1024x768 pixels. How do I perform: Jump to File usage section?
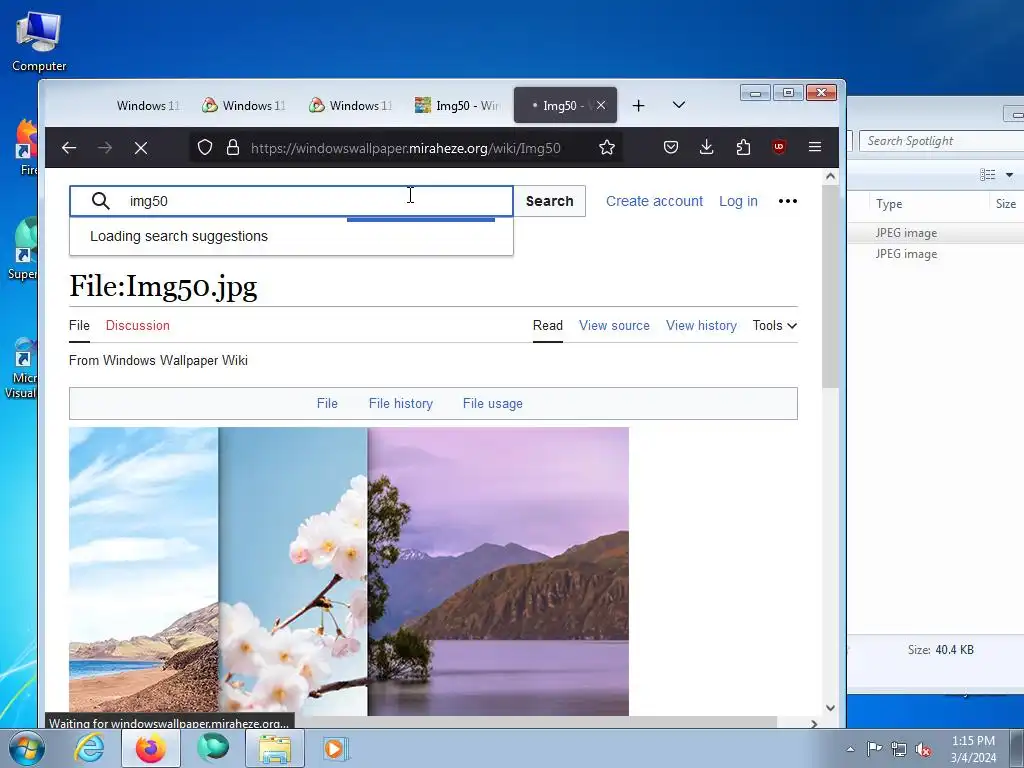[x=492, y=404]
